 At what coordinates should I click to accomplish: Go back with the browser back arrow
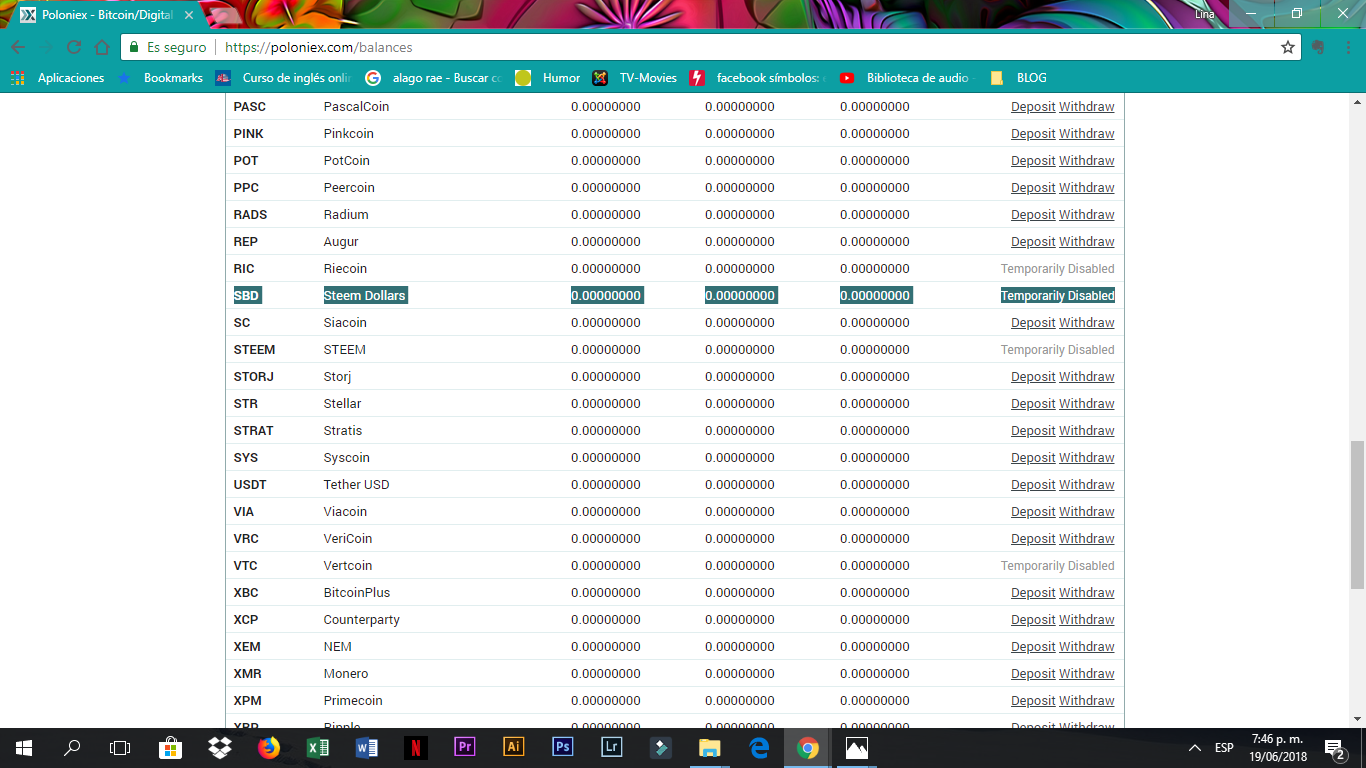pos(18,47)
